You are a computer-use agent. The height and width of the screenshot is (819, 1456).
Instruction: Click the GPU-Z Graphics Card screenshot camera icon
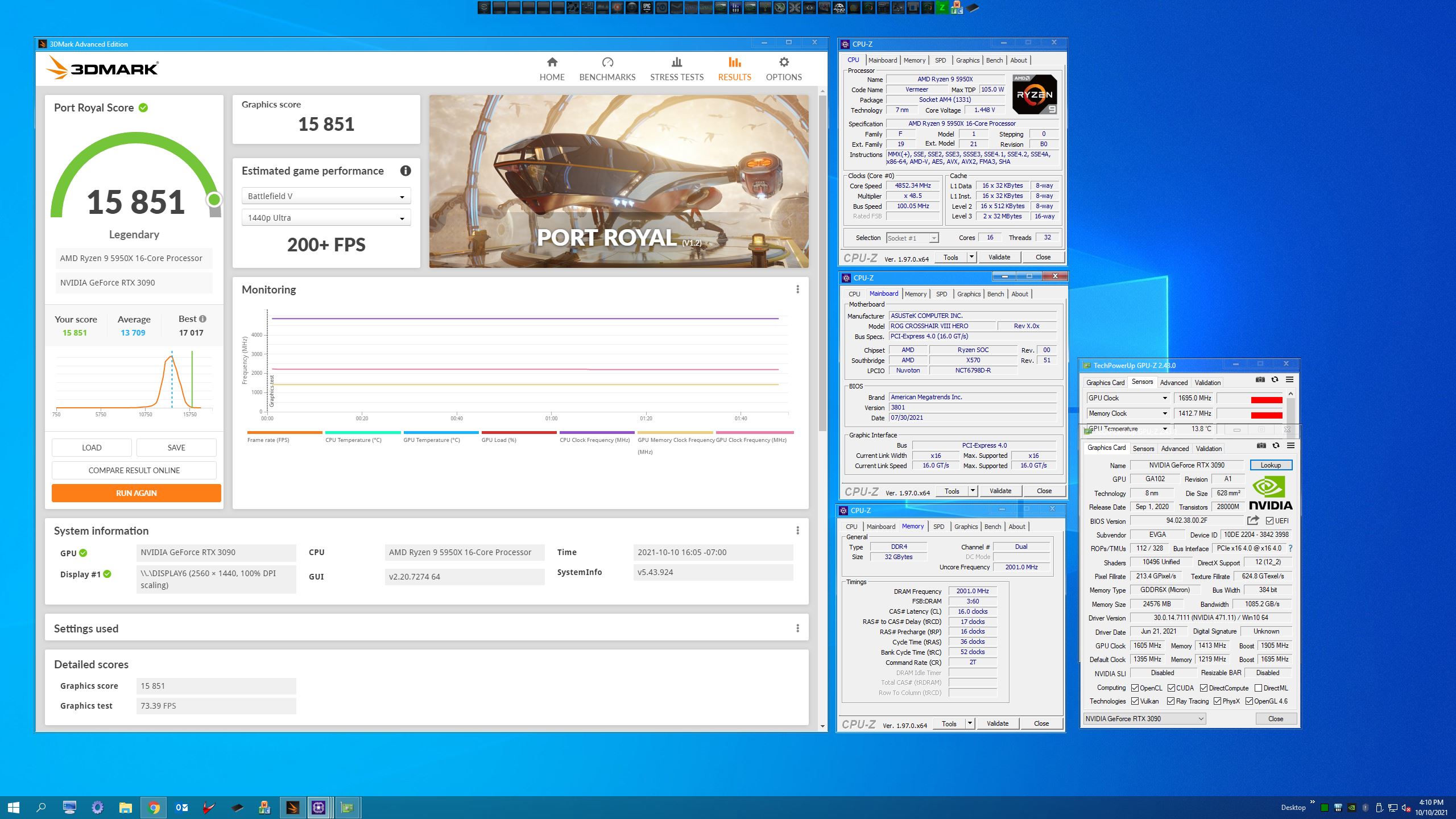(1261, 445)
